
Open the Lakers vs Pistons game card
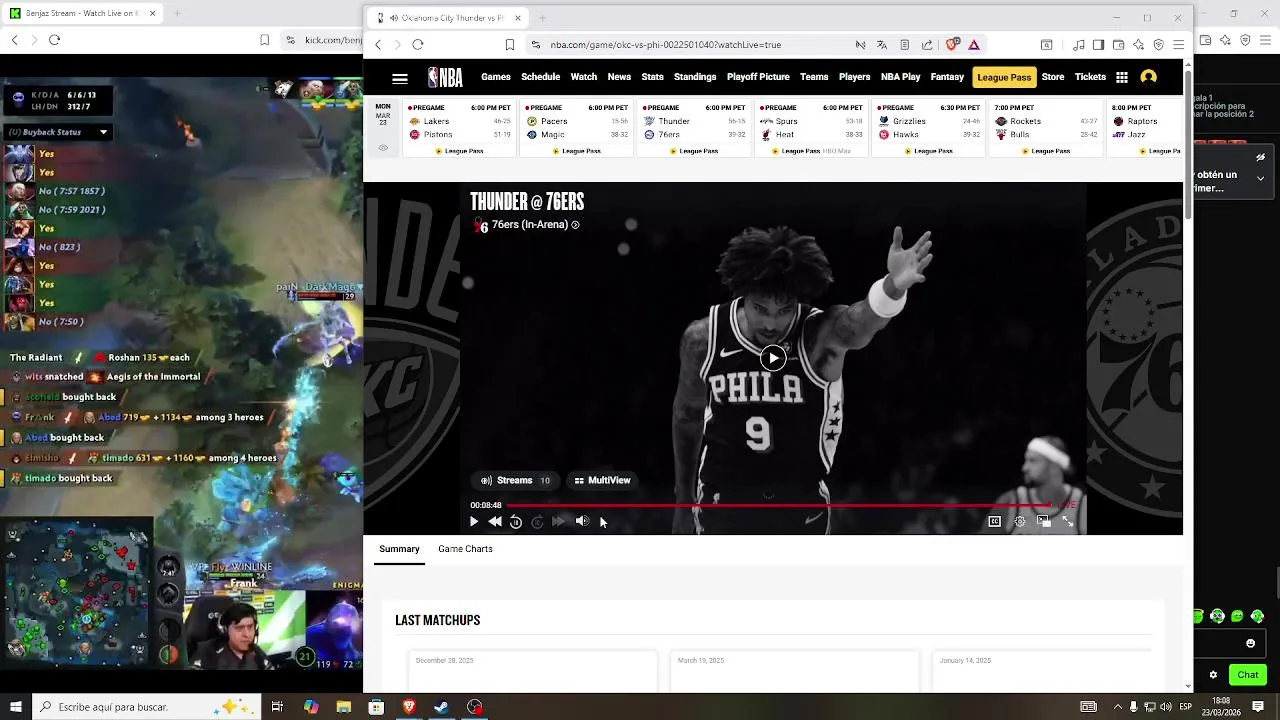459,128
